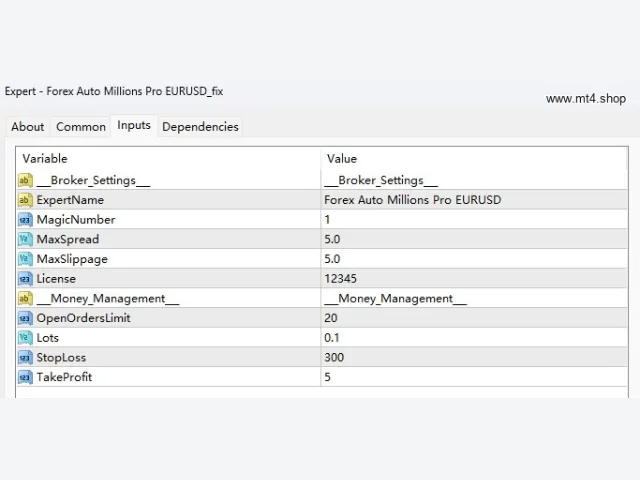Edit the StopLoss value 300

(474, 358)
